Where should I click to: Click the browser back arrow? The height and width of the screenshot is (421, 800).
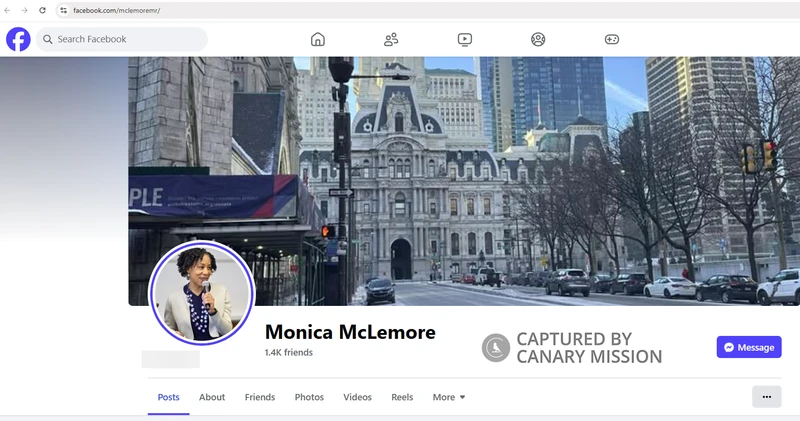(x=7, y=10)
